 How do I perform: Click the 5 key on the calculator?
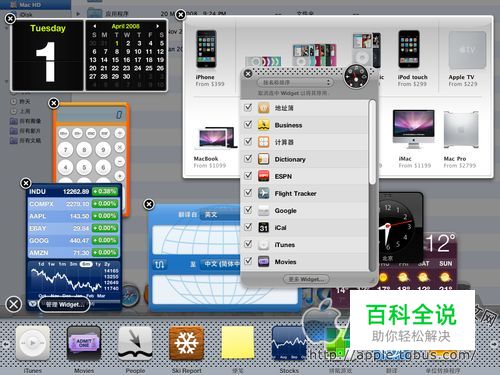coord(84,167)
